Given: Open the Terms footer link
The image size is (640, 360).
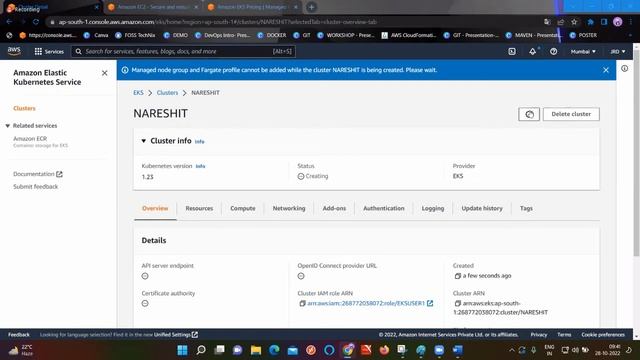Looking at the screenshot, I should tap(564, 335).
